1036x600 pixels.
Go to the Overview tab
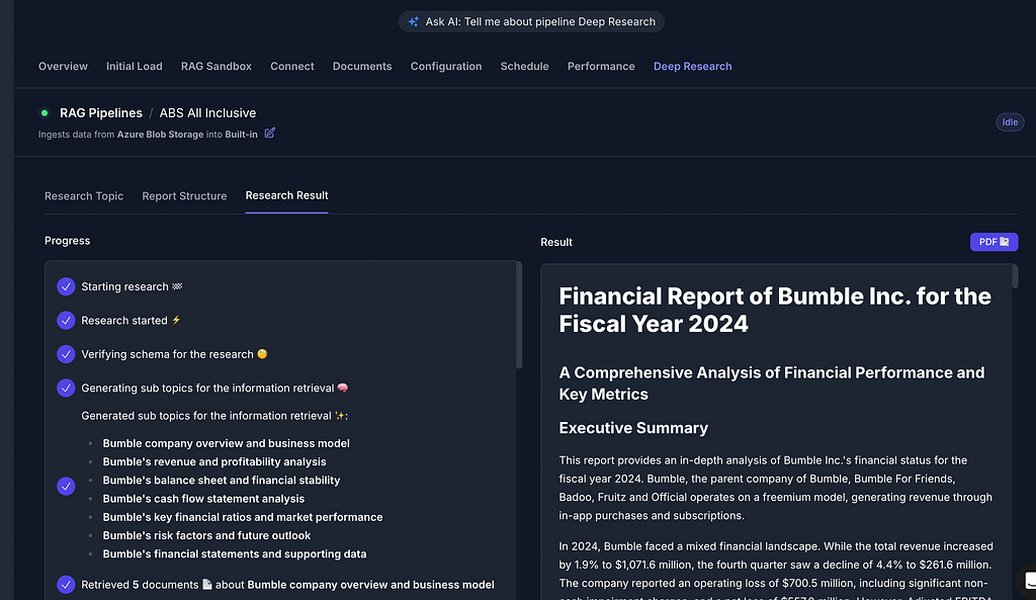pos(63,66)
